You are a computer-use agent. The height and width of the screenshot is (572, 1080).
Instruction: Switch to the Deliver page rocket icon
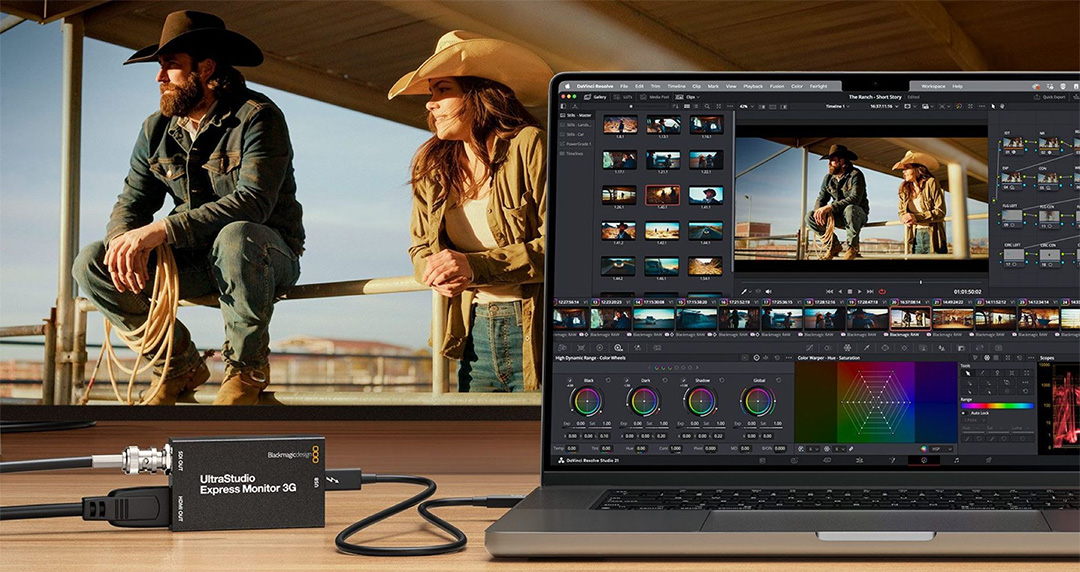(x=988, y=460)
